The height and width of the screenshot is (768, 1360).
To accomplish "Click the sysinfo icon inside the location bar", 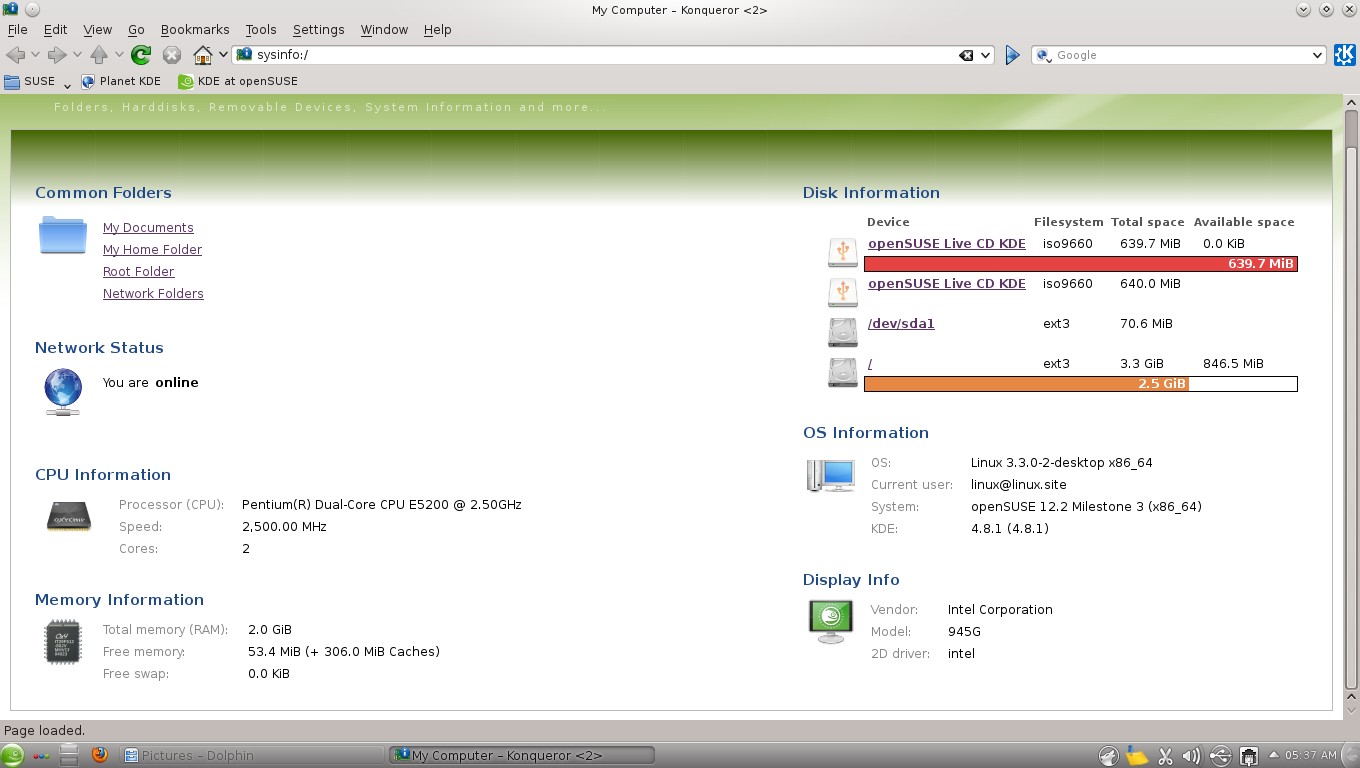I will point(244,55).
